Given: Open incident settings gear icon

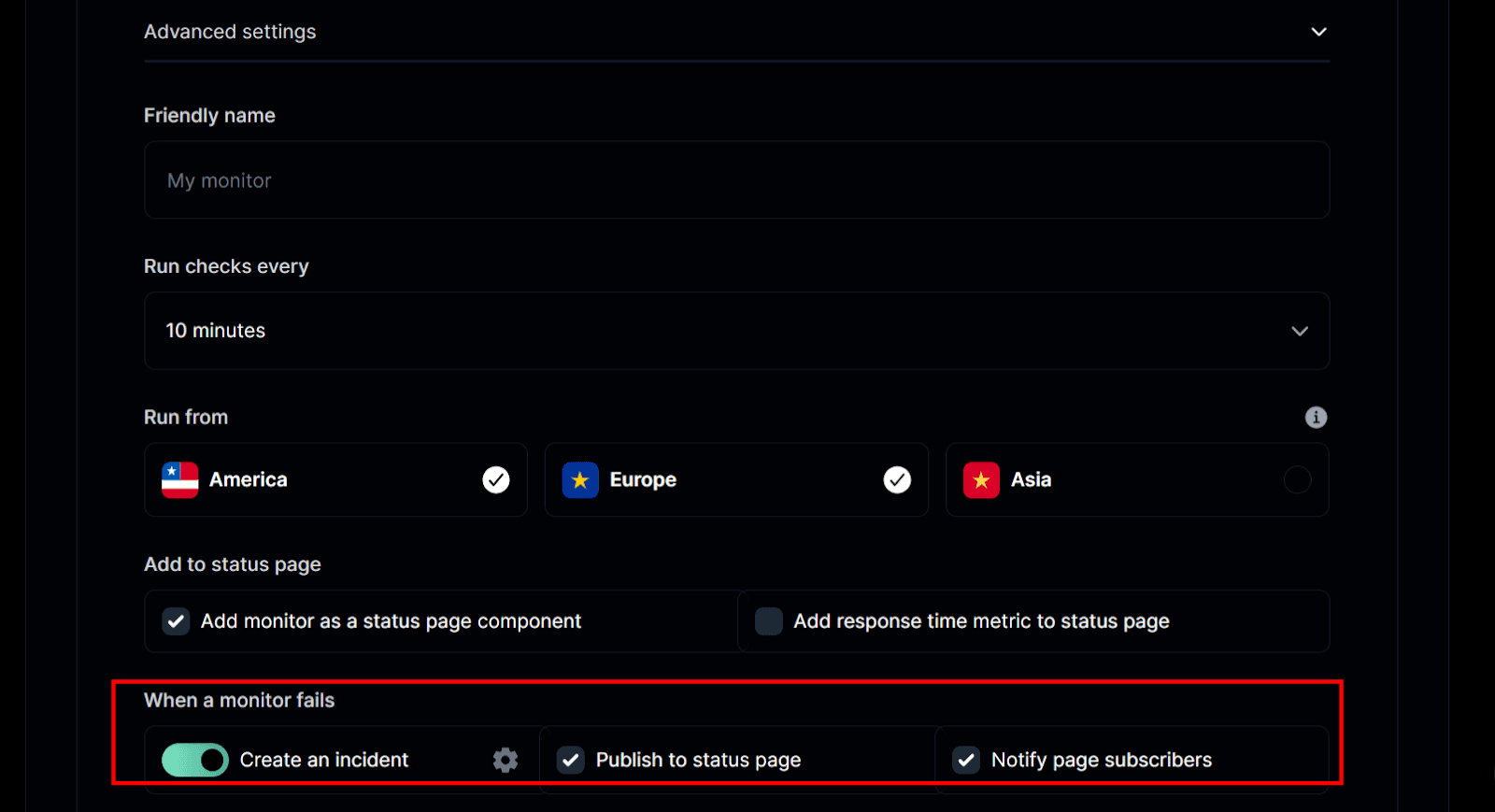Looking at the screenshot, I should coord(505,760).
